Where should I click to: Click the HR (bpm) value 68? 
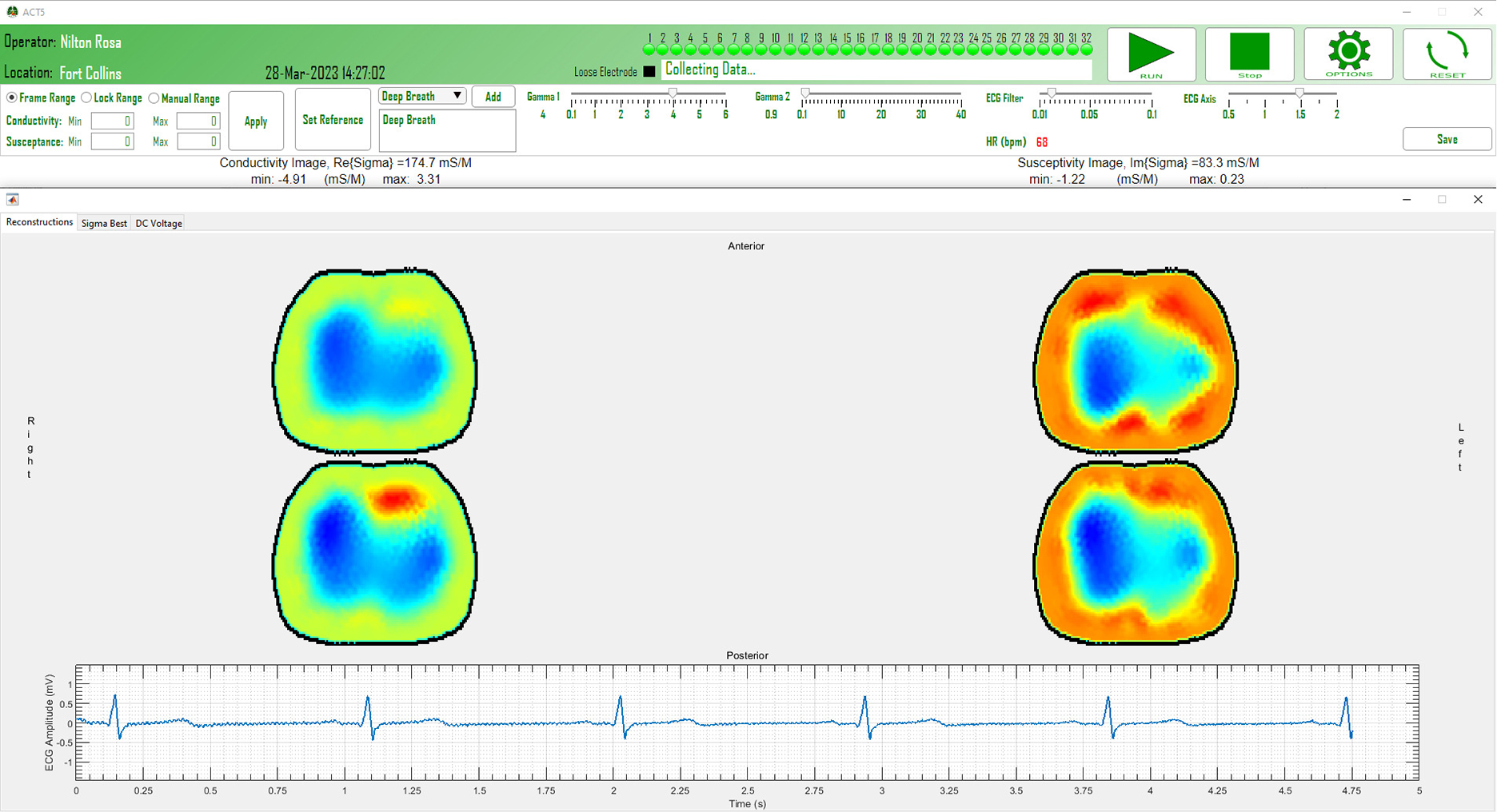[x=1042, y=142]
